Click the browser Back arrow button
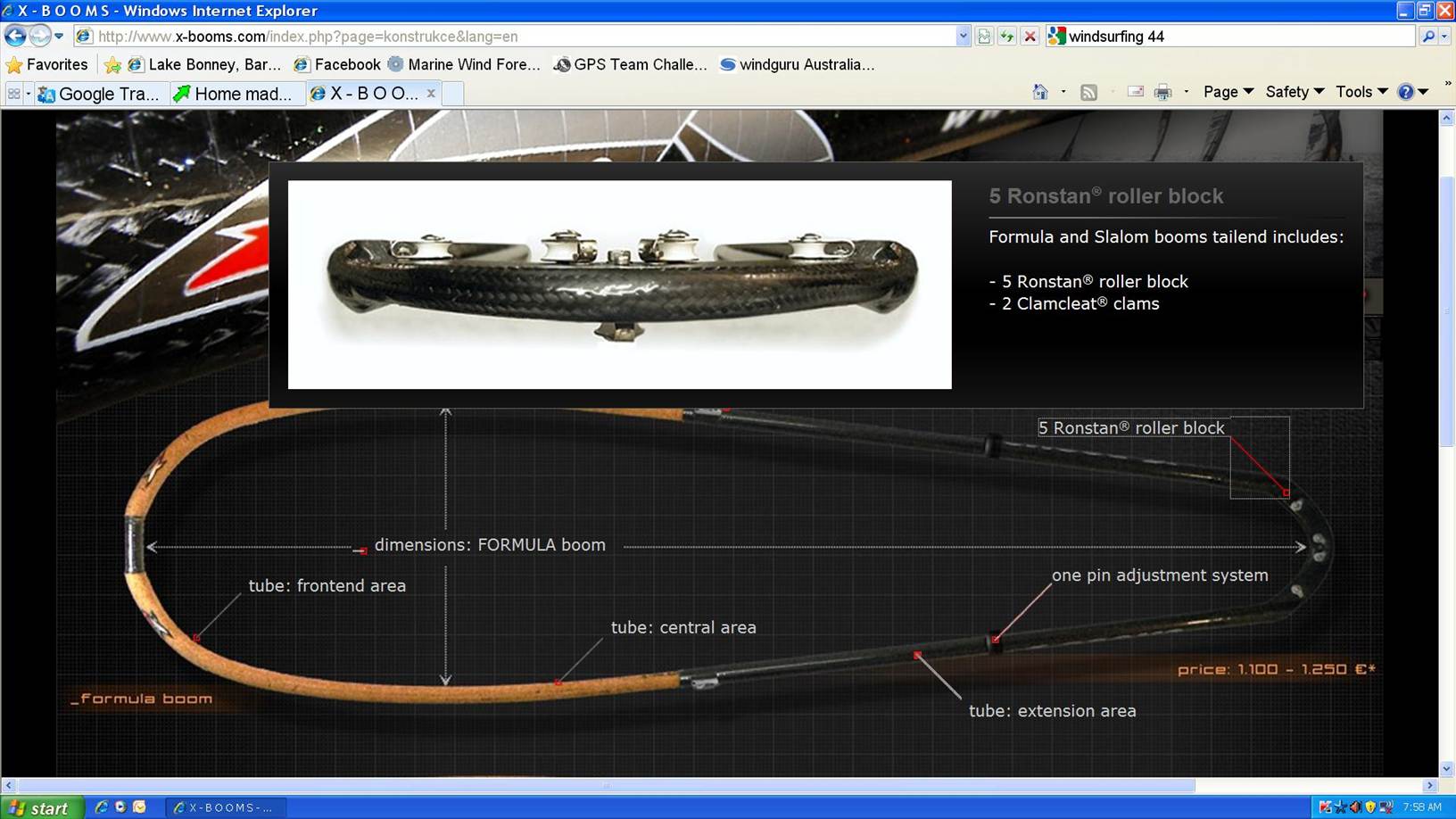Image resolution: width=1456 pixels, height=819 pixels. point(15,36)
